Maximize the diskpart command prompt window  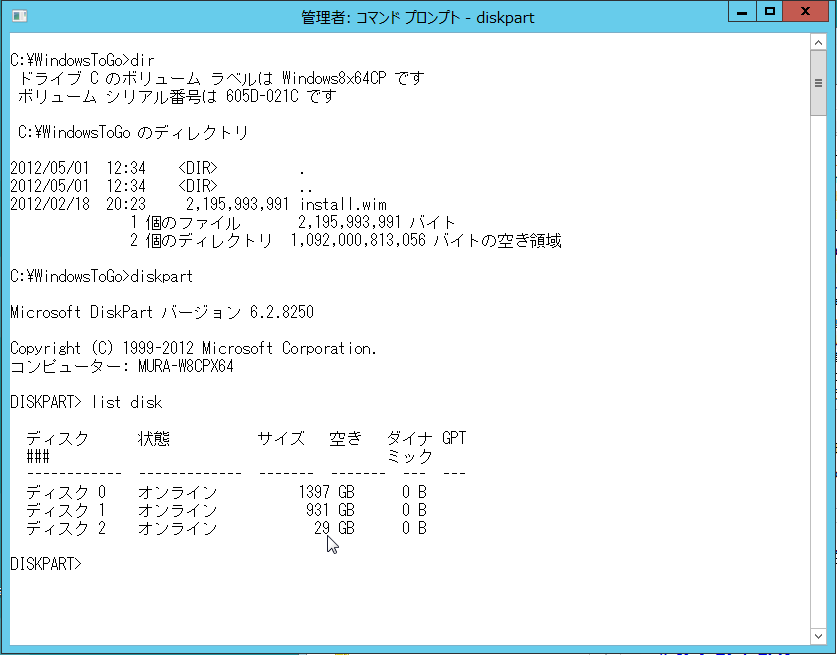(770, 11)
